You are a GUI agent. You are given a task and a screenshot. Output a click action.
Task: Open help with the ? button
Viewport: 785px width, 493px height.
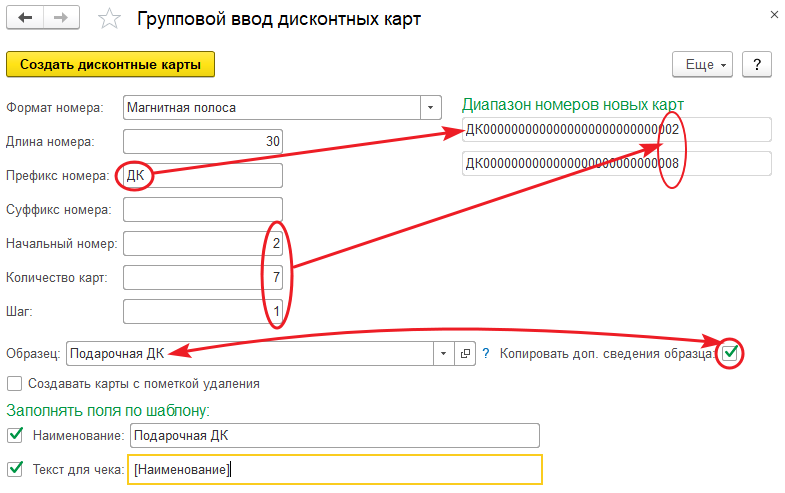point(757,64)
